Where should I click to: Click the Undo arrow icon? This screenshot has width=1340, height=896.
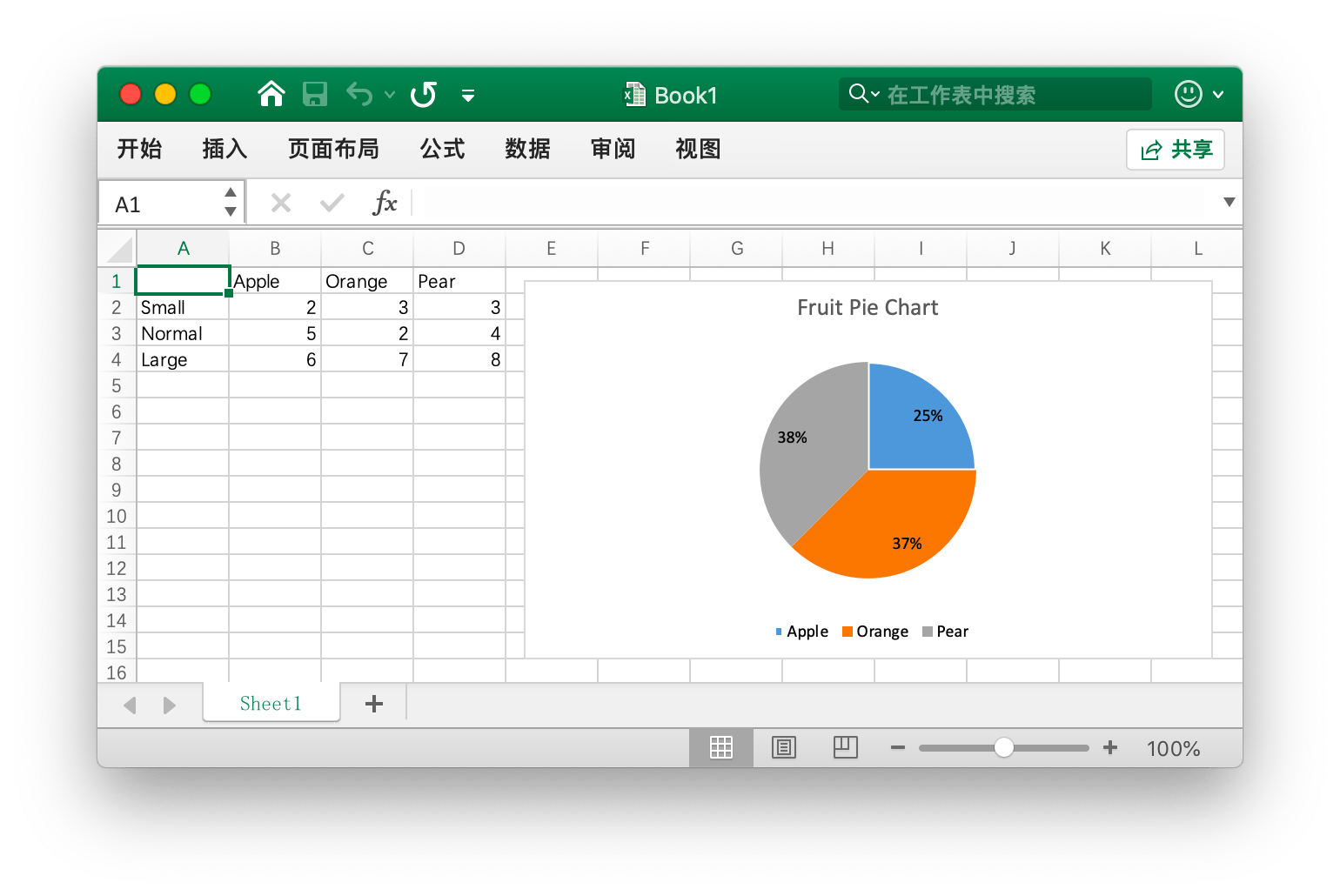(358, 94)
